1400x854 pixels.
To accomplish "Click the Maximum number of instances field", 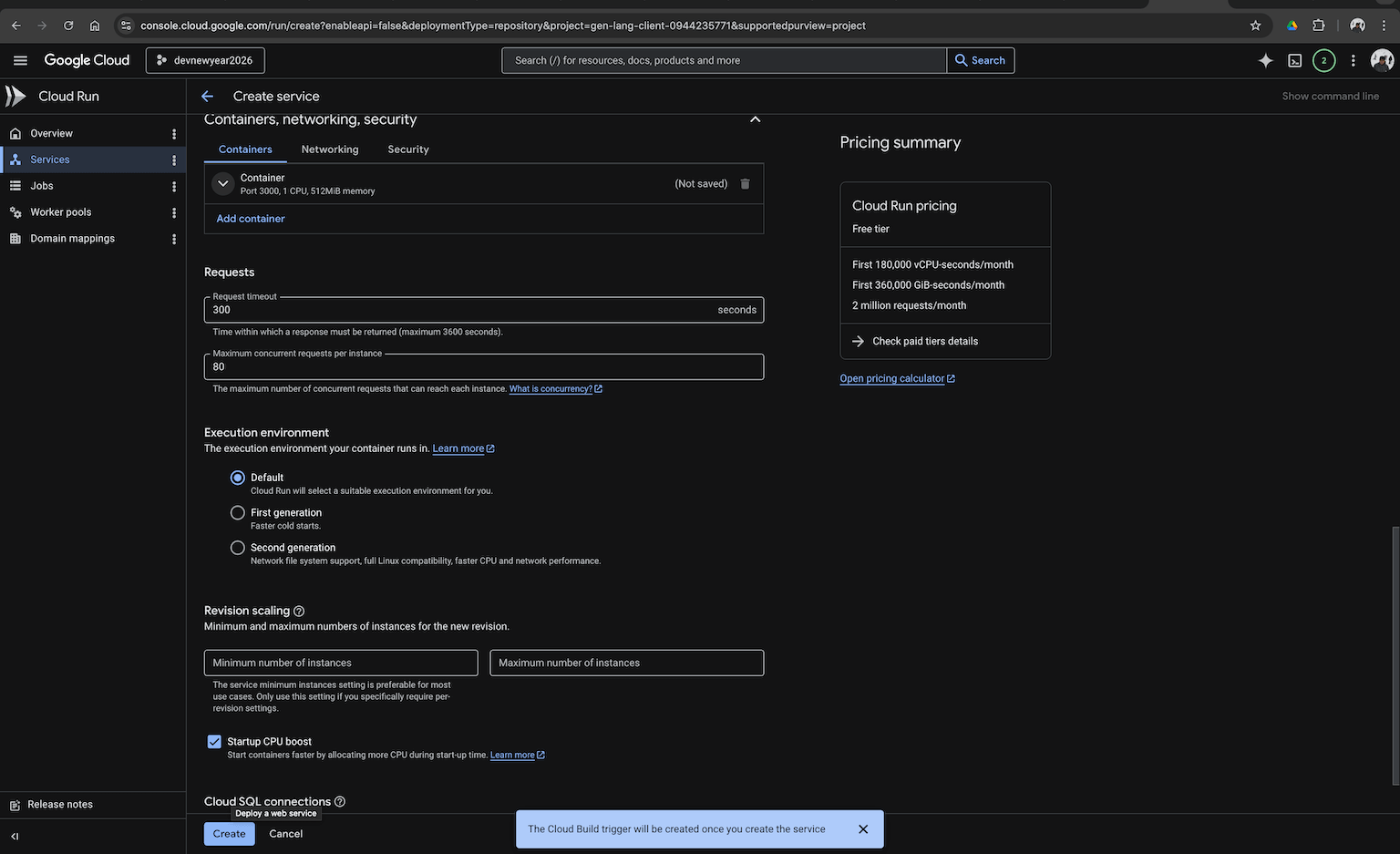I will (626, 663).
